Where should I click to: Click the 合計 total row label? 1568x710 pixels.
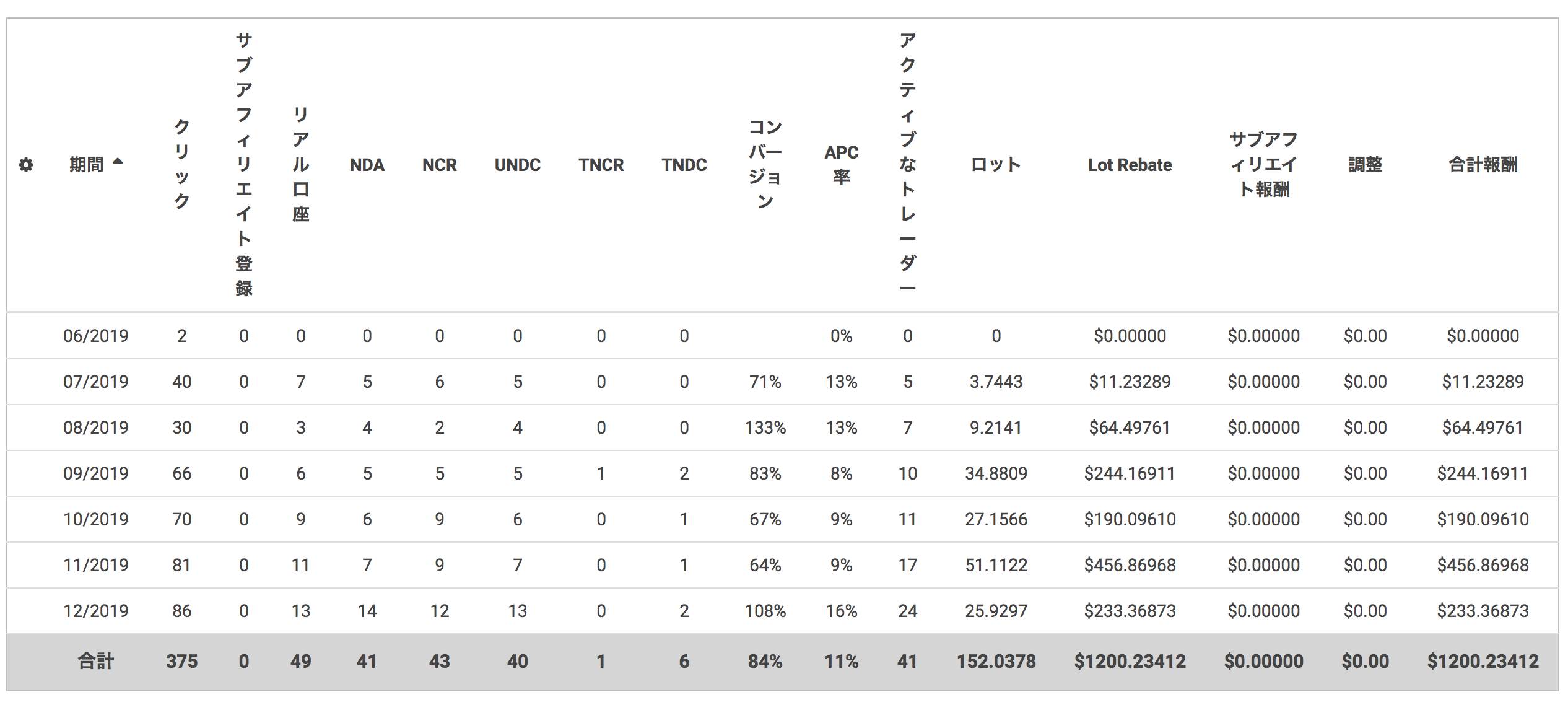pyautogui.click(x=96, y=661)
